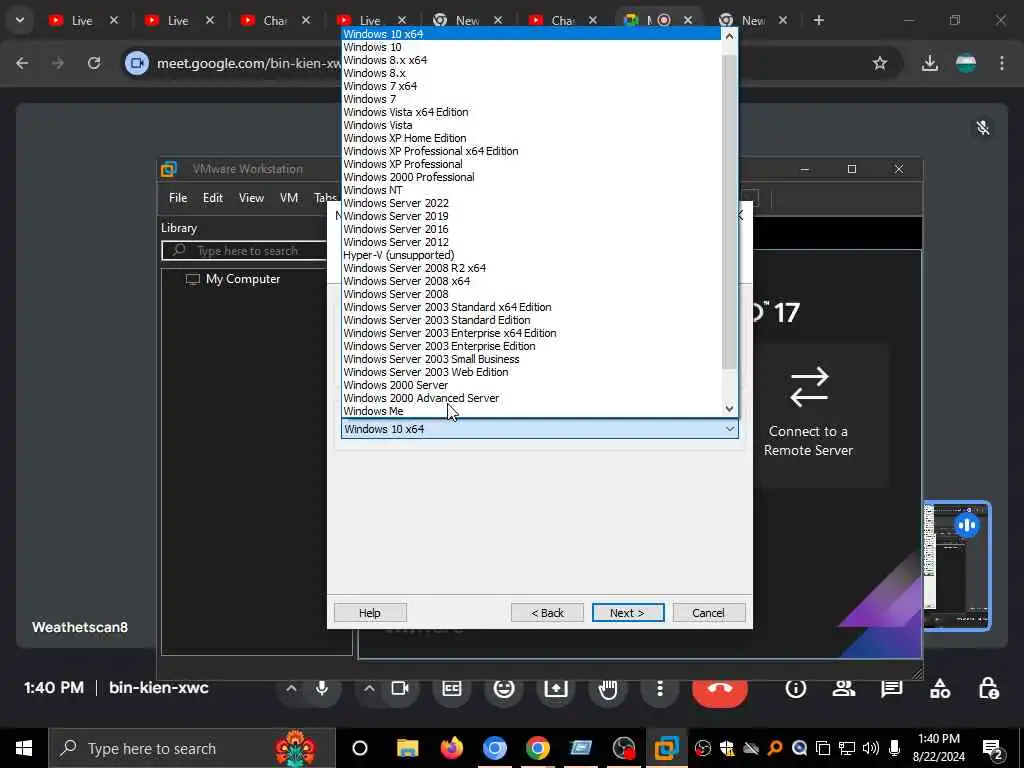The height and width of the screenshot is (768, 1024).
Task: Open the in-call chat icon
Action: 891,688
